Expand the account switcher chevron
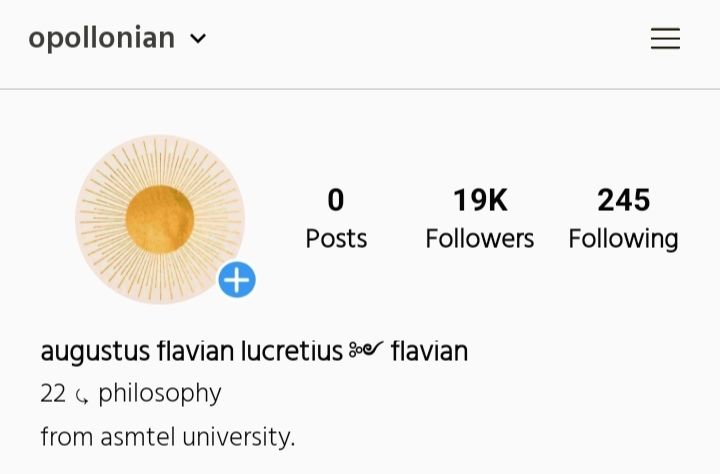This screenshot has height=474, width=720. point(198,39)
